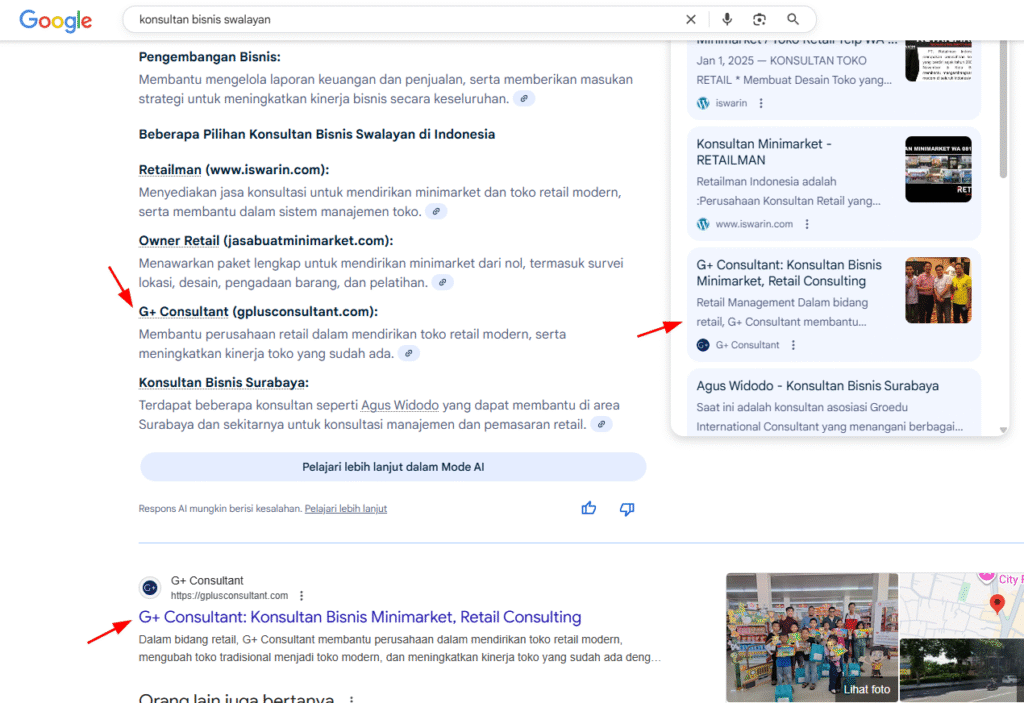1024x703 pixels.
Task: Click the 'Pelajari lebih lanjut' disclaimer link
Action: click(345, 509)
